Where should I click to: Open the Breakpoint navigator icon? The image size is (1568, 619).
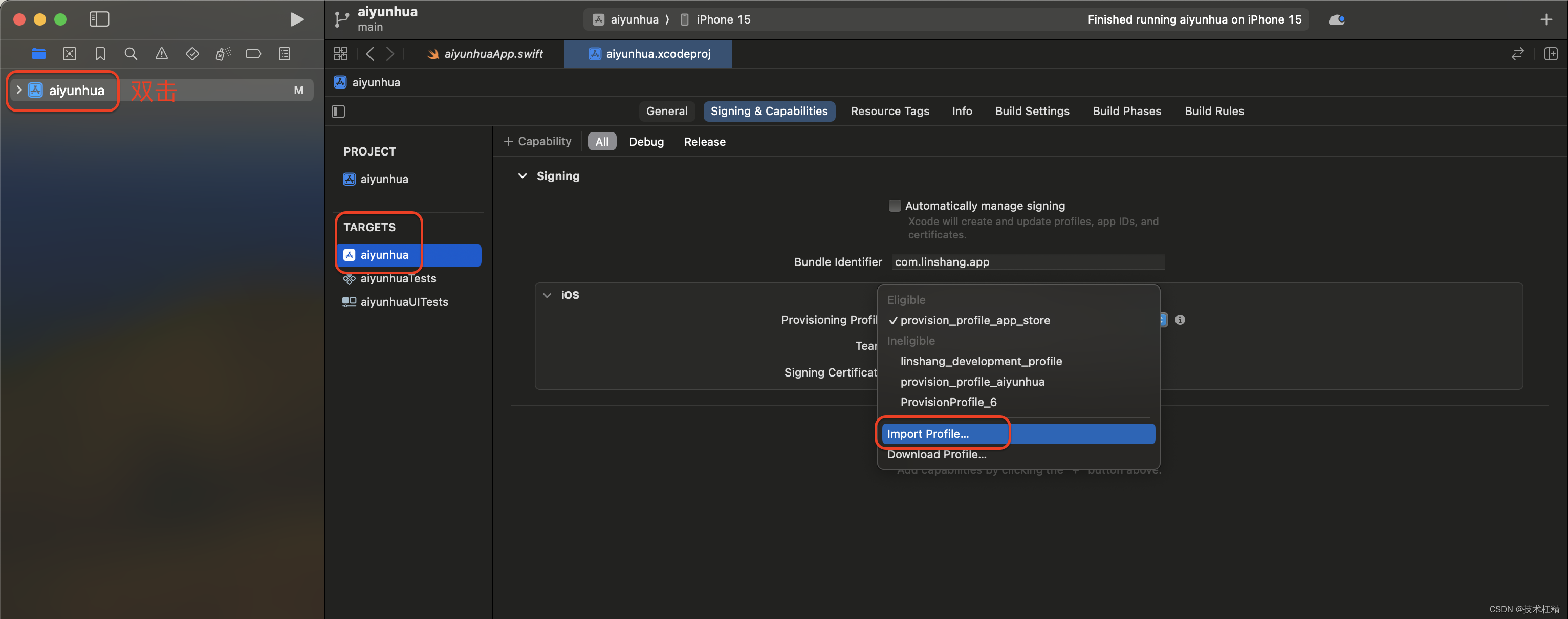[254, 54]
